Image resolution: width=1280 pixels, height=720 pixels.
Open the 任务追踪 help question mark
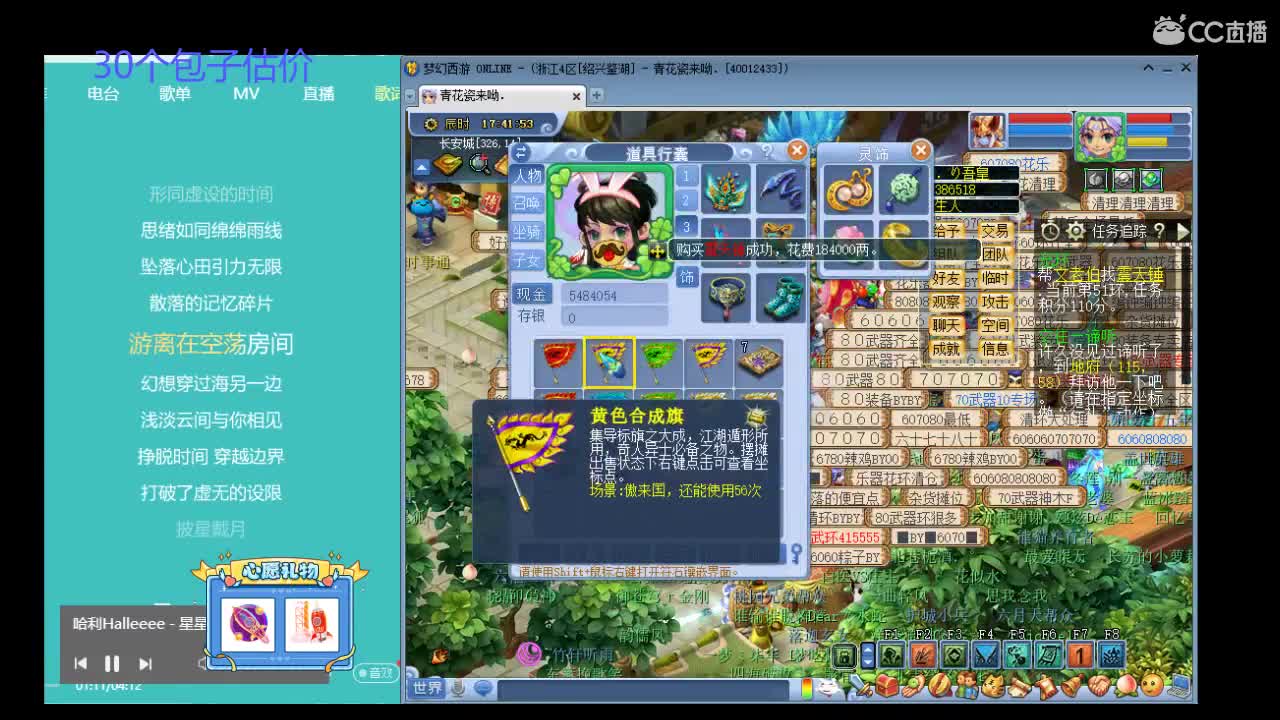[x=1159, y=231]
